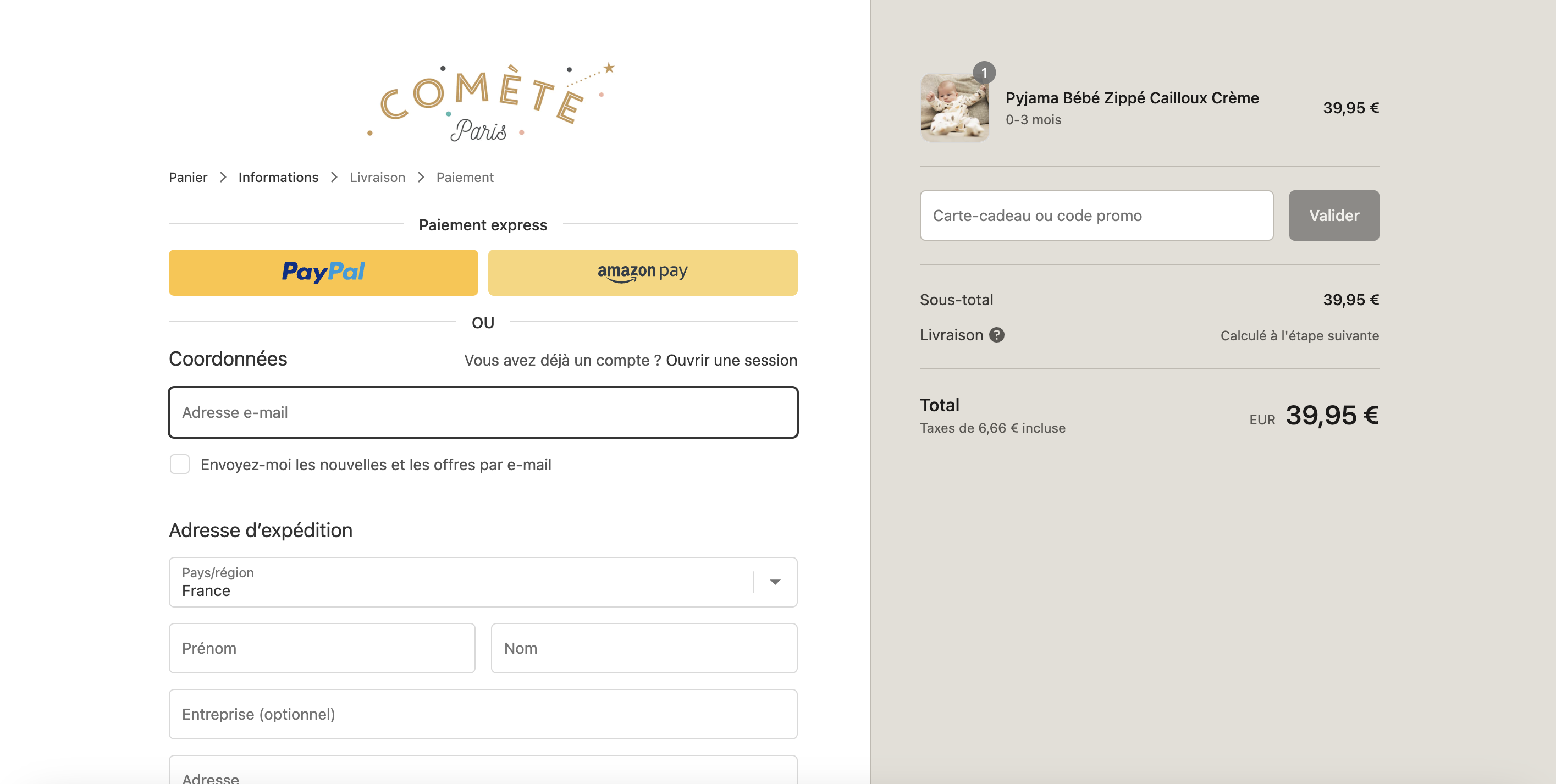This screenshot has width=1556, height=784.
Task: Click the dropdown arrow beside France
Action: pos(775,582)
